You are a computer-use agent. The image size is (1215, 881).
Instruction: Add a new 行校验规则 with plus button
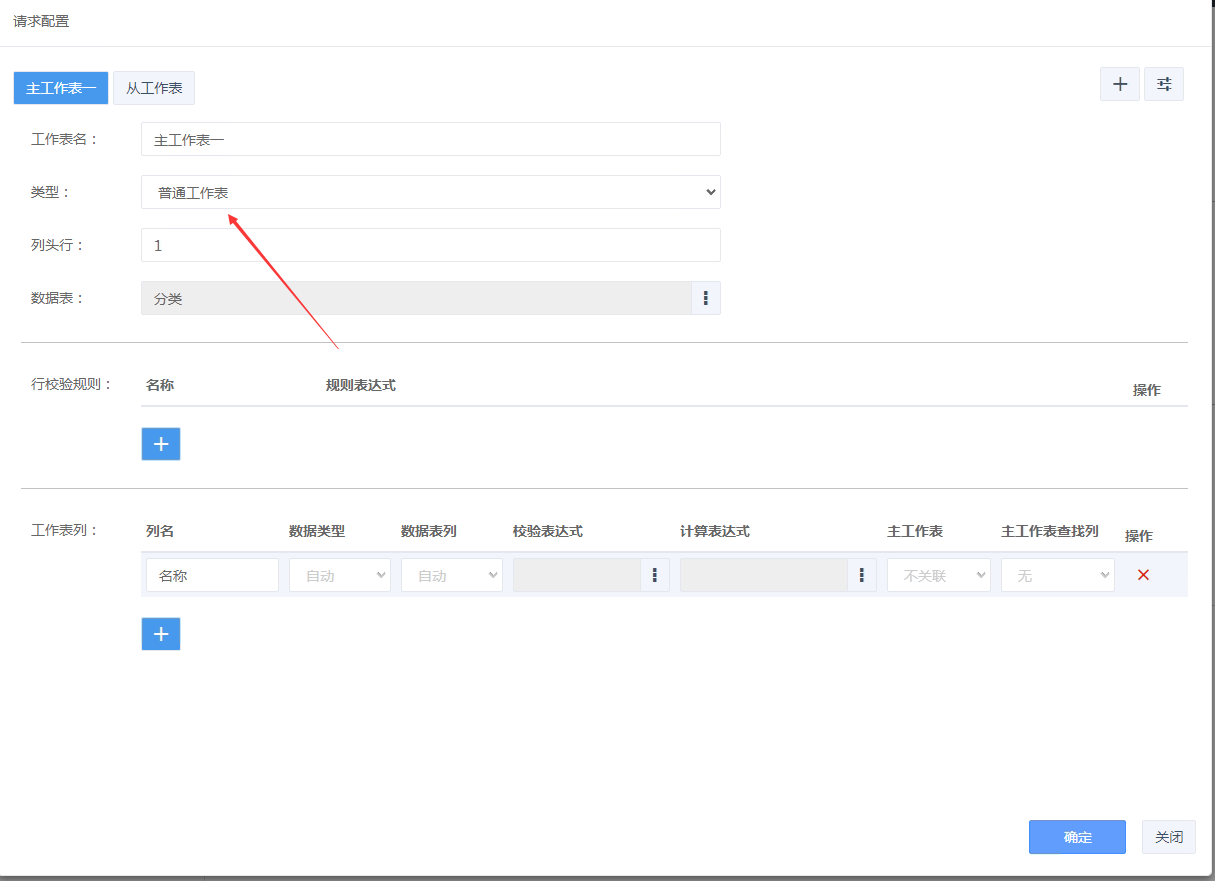pyautogui.click(x=161, y=444)
